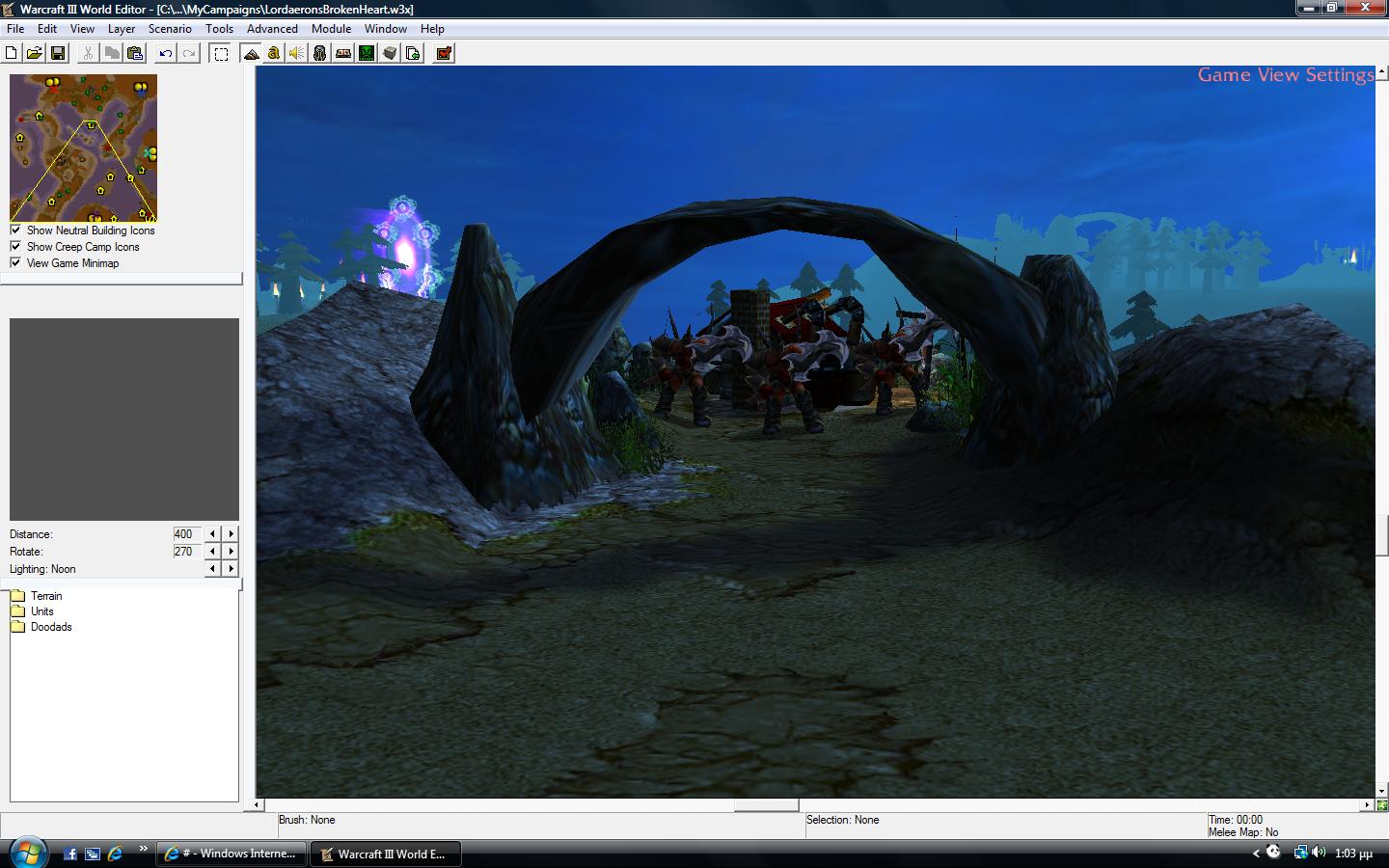The height and width of the screenshot is (868, 1389).
Task: Click the gray brush preview pane
Action: point(124,420)
